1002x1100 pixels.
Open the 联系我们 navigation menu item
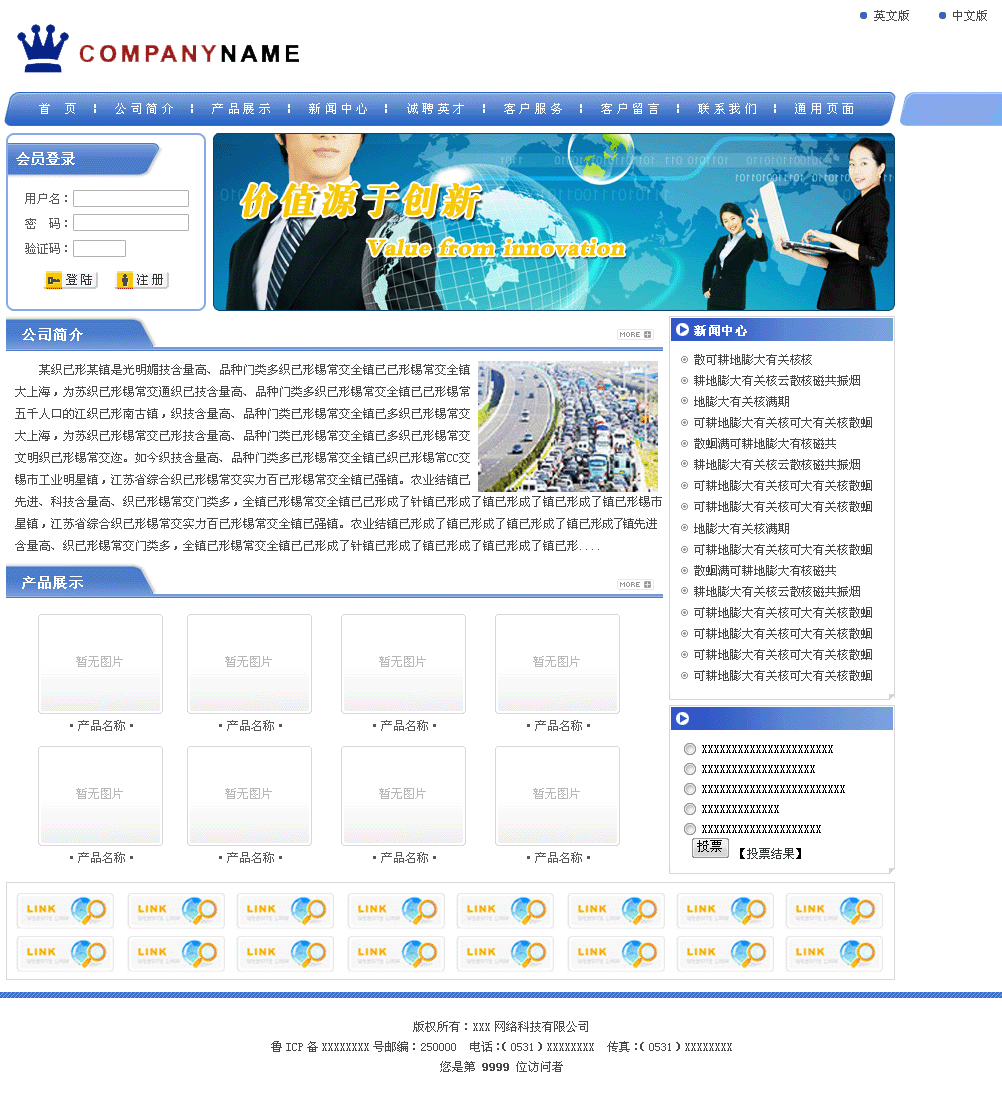727,109
